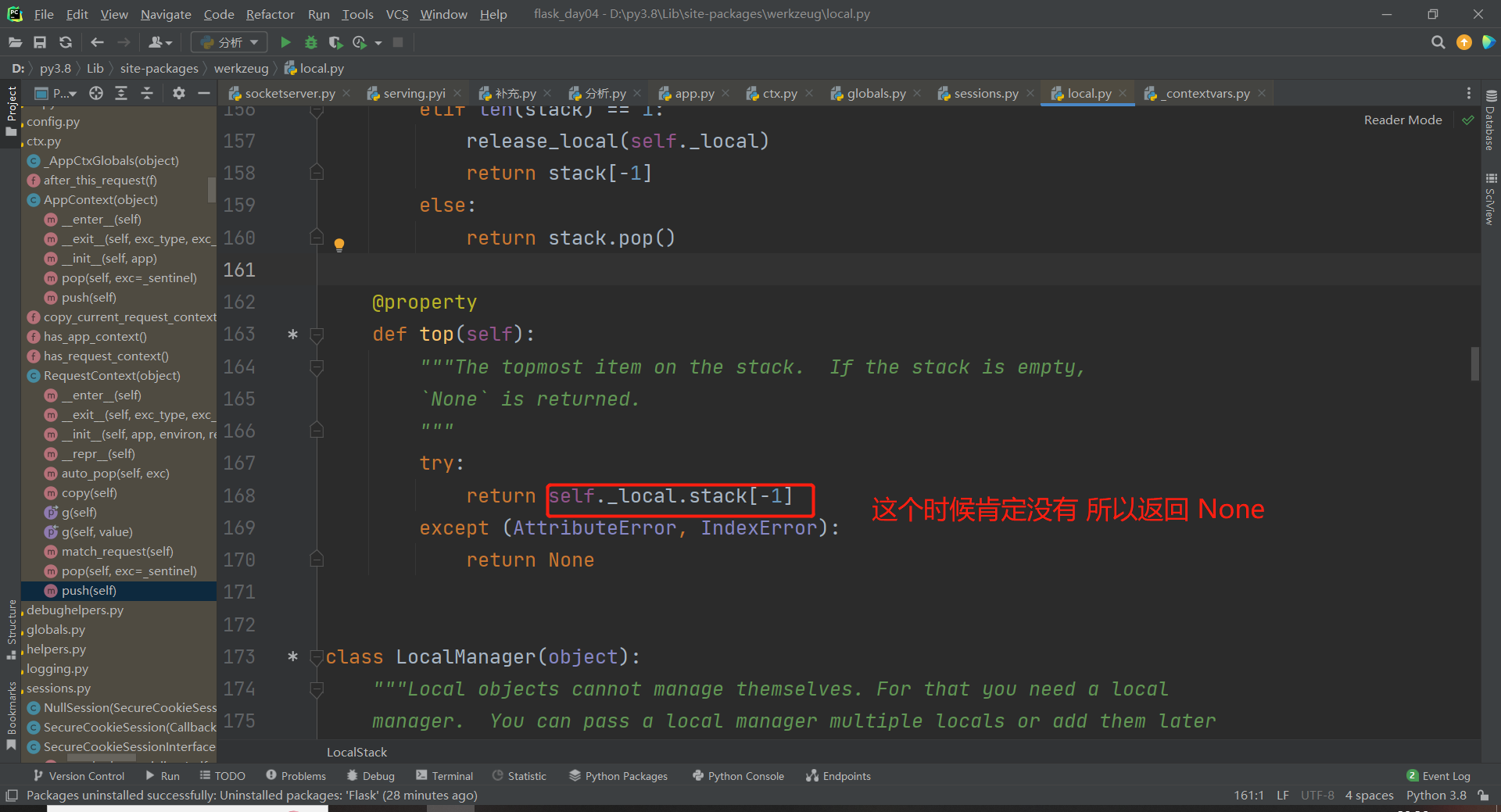Fold the docstring at line 164
The height and width of the screenshot is (812, 1501).
(317, 367)
